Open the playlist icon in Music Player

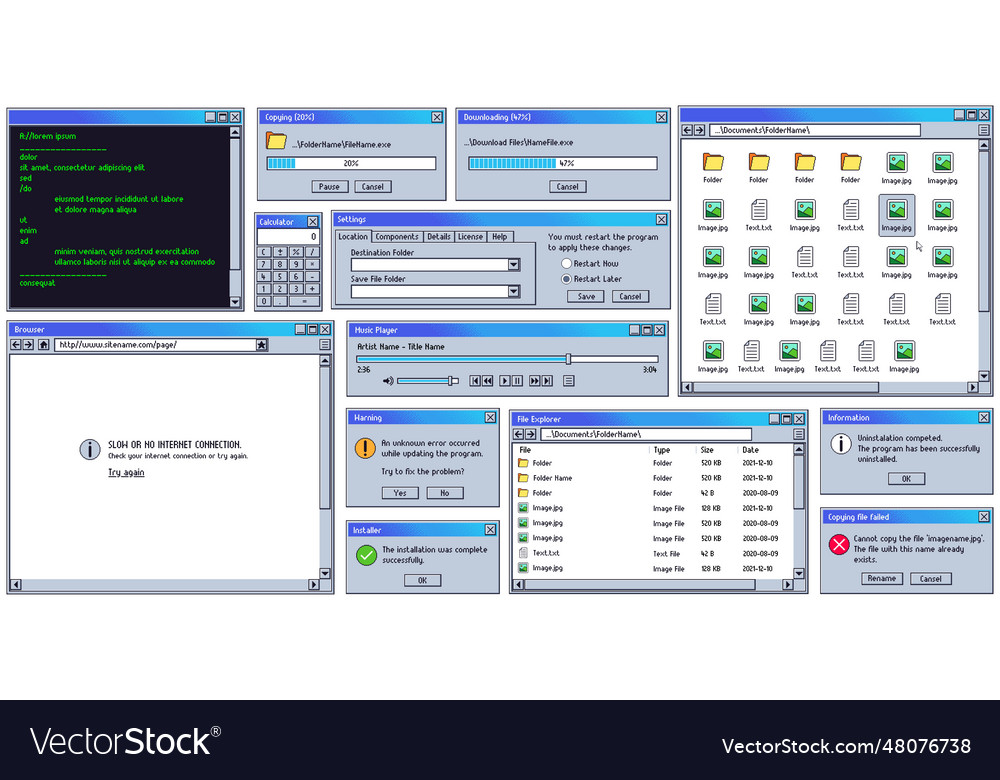pos(569,381)
